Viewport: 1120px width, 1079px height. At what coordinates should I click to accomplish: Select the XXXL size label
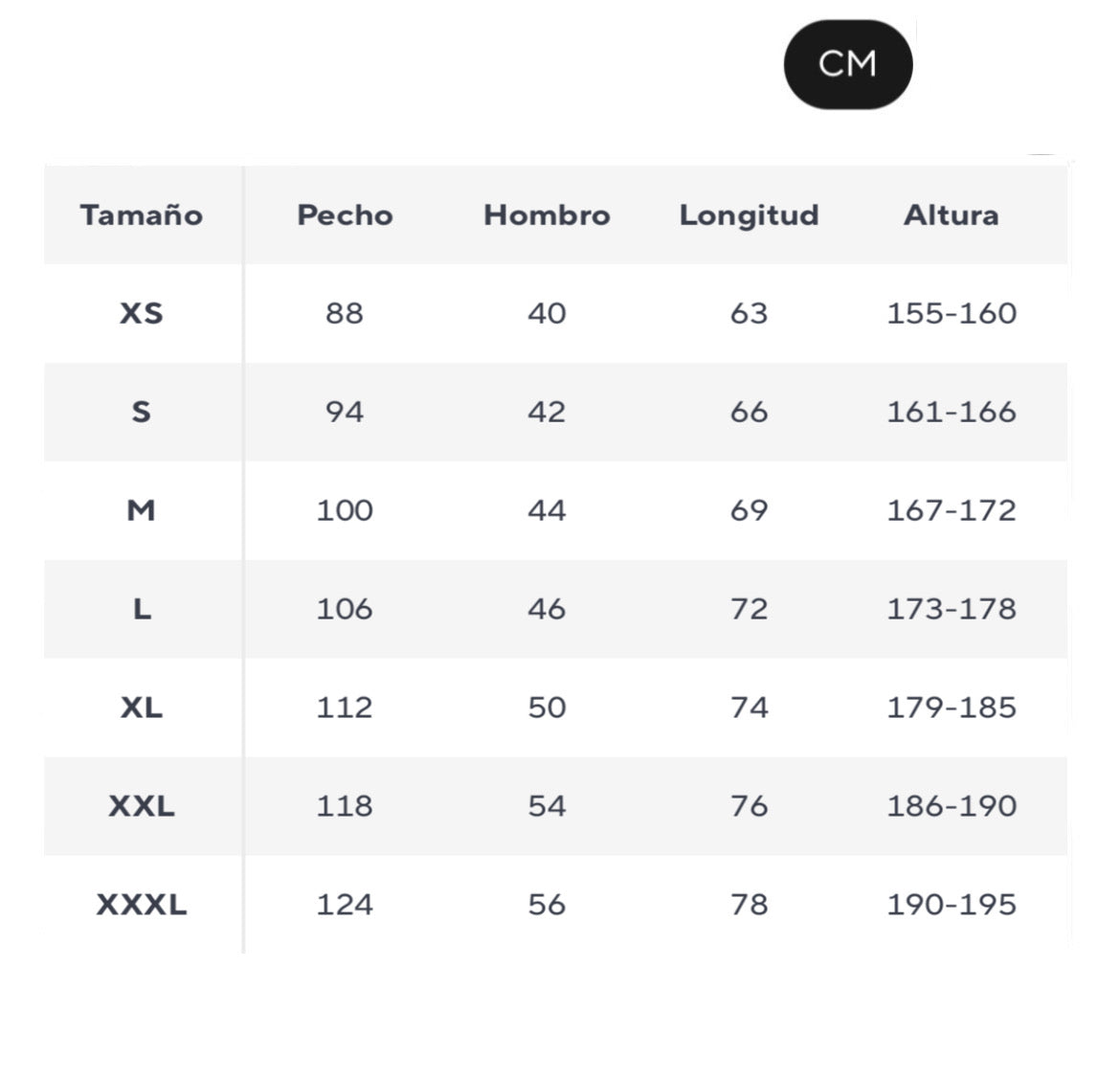point(142,905)
